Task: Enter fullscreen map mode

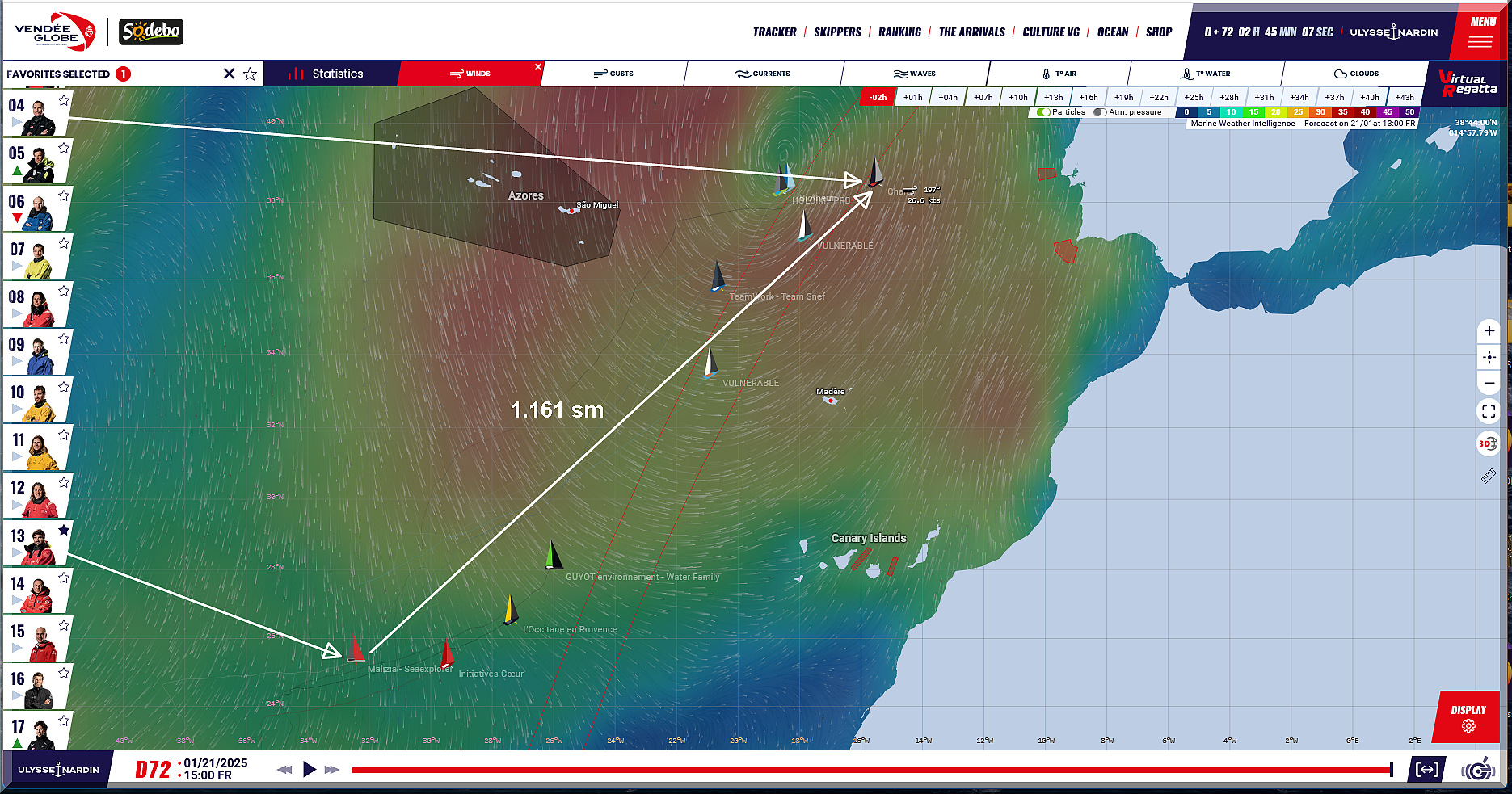Action: 1489,411
